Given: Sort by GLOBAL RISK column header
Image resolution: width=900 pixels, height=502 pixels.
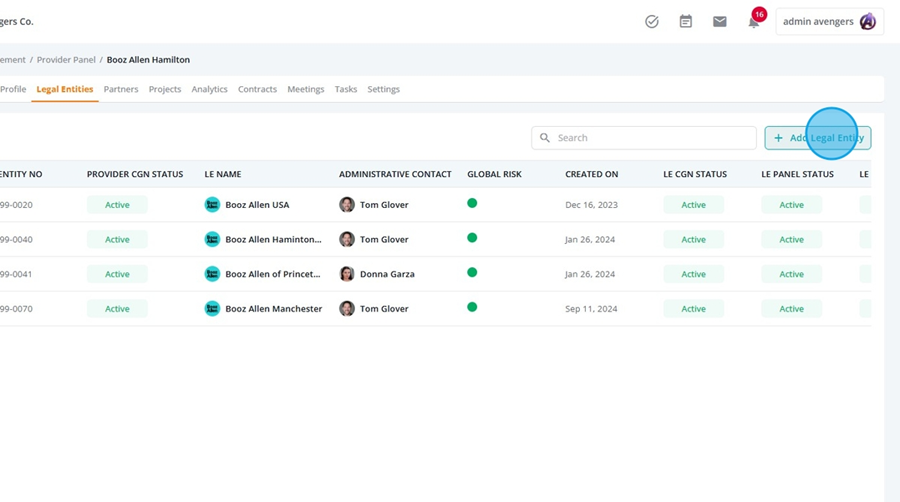Looking at the screenshot, I should tap(494, 174).
